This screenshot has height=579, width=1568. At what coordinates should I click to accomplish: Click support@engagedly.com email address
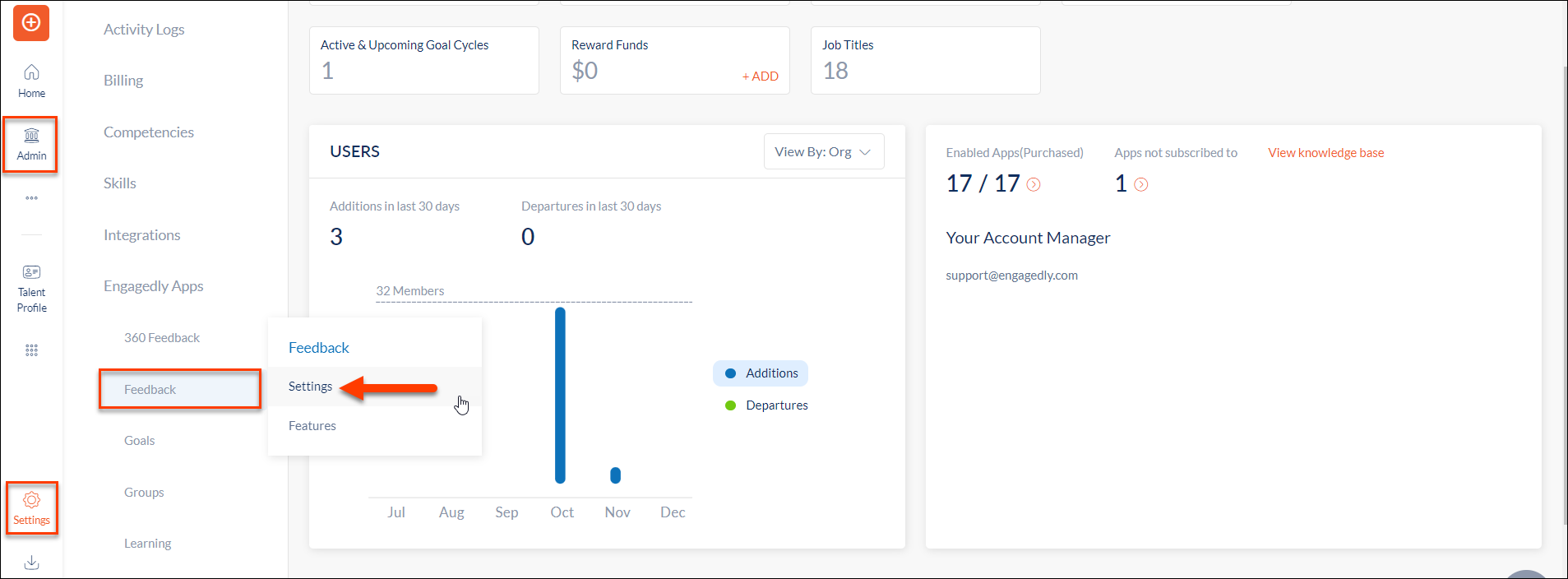coord(1011,276)
